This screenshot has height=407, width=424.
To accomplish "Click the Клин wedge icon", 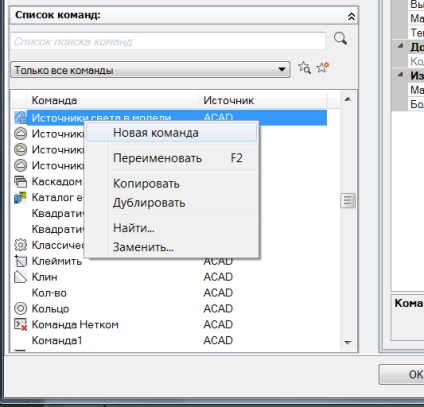I will coord(20,277).
